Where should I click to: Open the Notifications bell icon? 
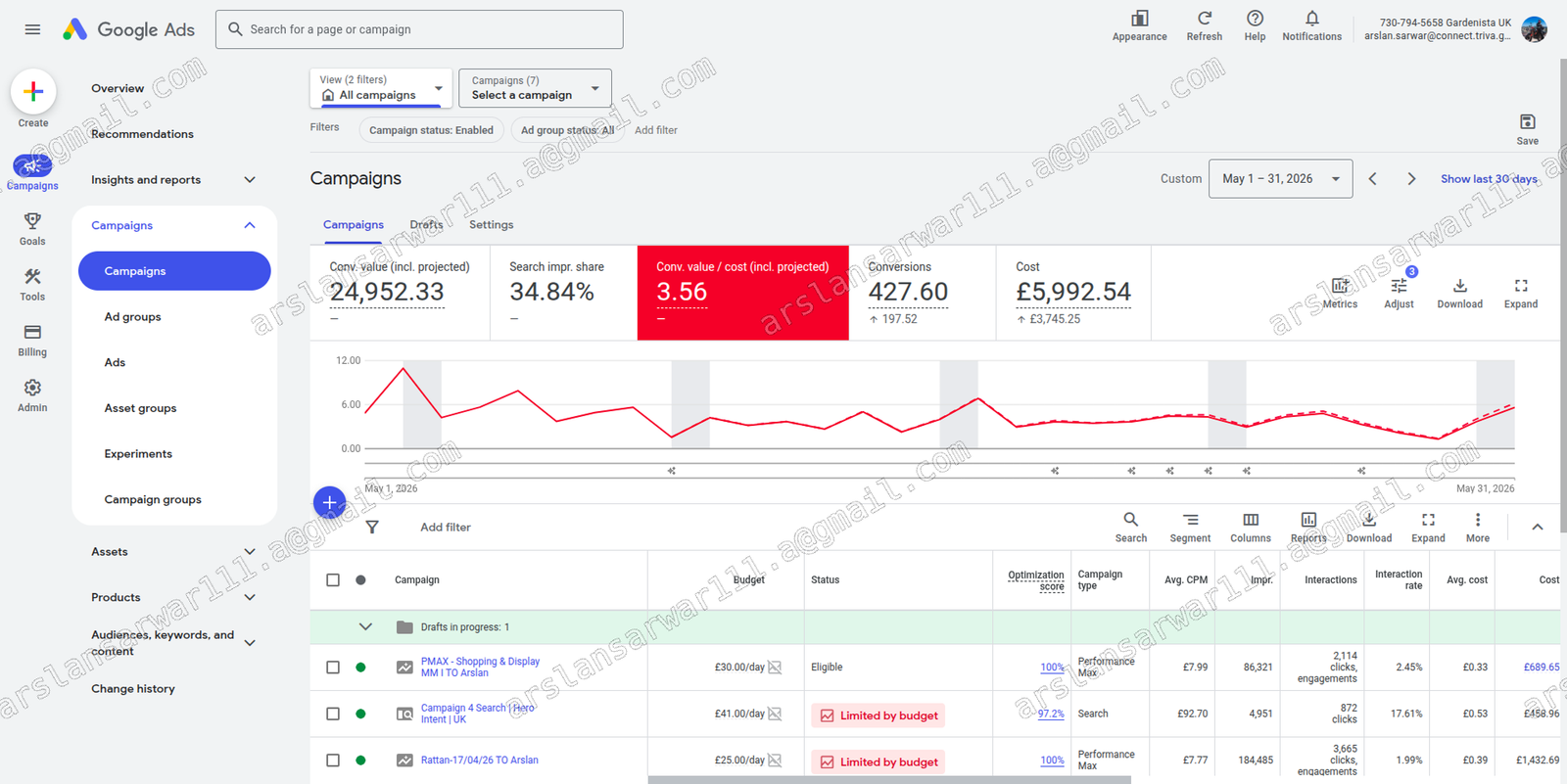pos(1312,19)
